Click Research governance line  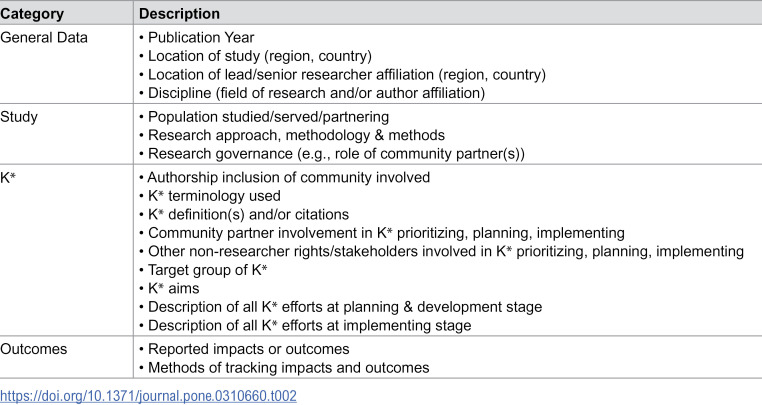pyautogui.click(x=332, y=154)
